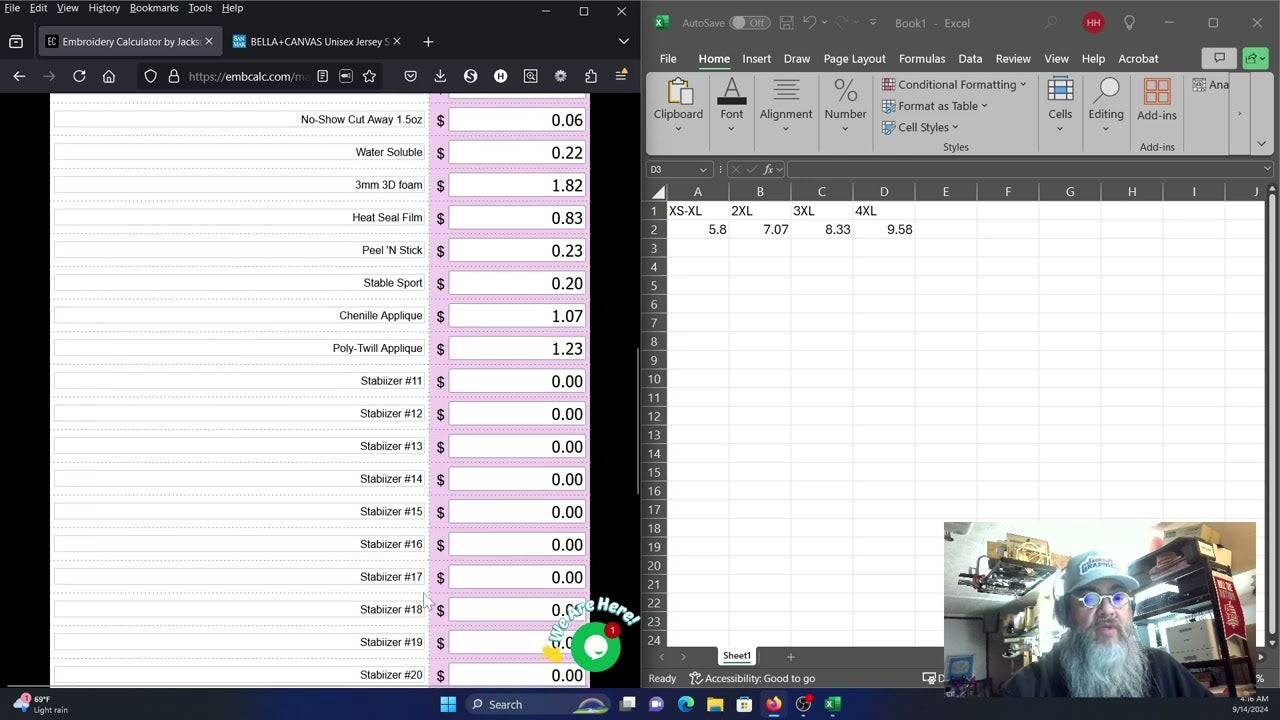Viewport: 1280px width, 720px height.
Task: Open Firefox View in tab bar
Action: (16, 42)
